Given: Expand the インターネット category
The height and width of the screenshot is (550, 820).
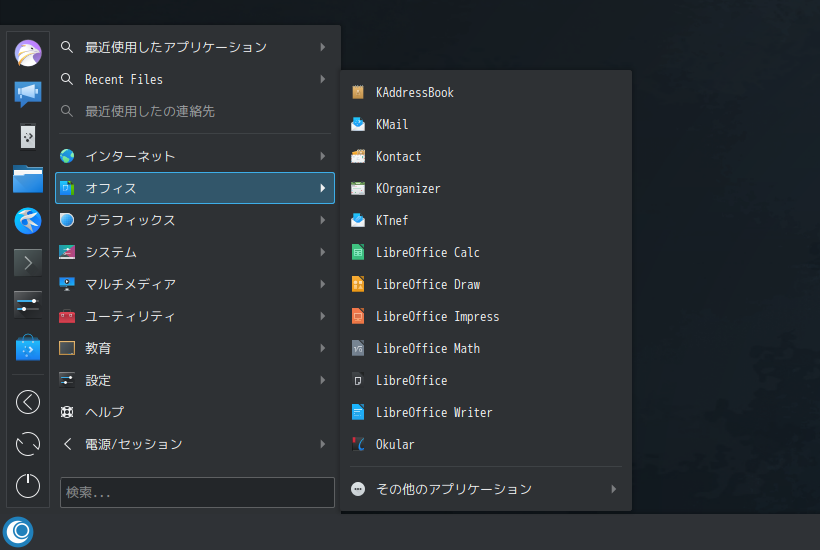Looking at the screenshot, I should pyautogui.click(x=195, y=156).
